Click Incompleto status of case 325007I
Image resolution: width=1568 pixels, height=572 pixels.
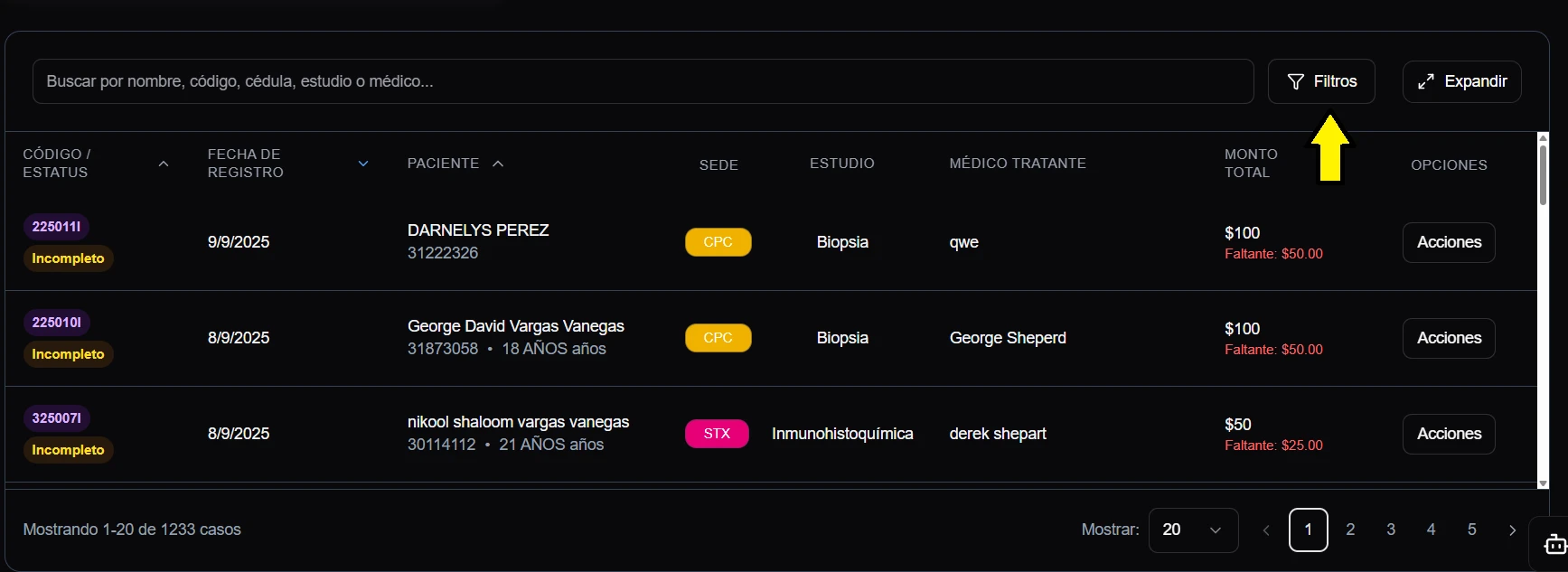(x=68, y=450)
